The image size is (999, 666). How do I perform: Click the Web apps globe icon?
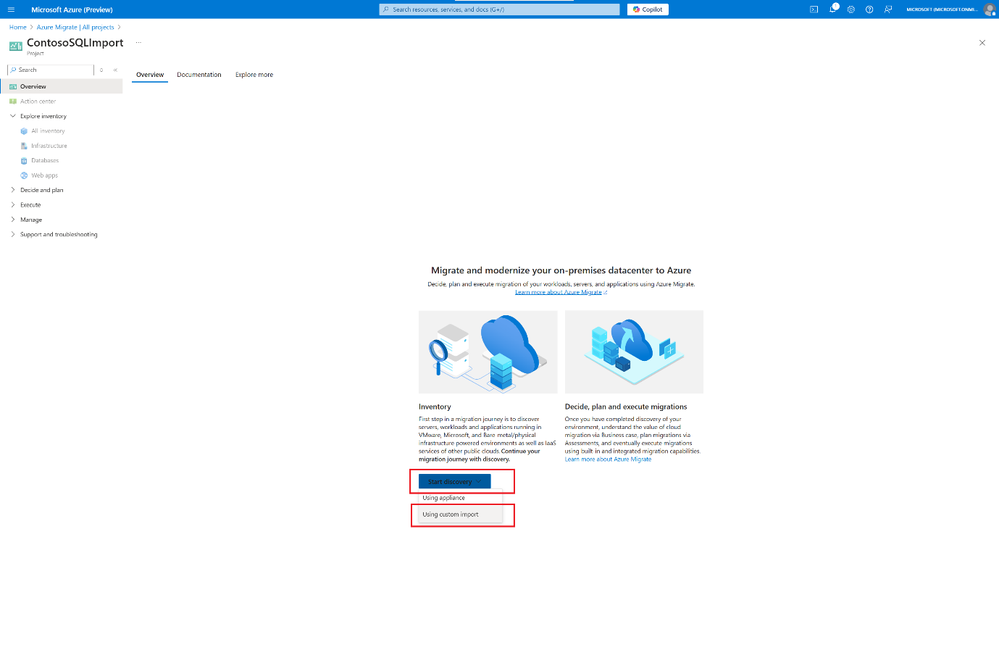(24, 175)
